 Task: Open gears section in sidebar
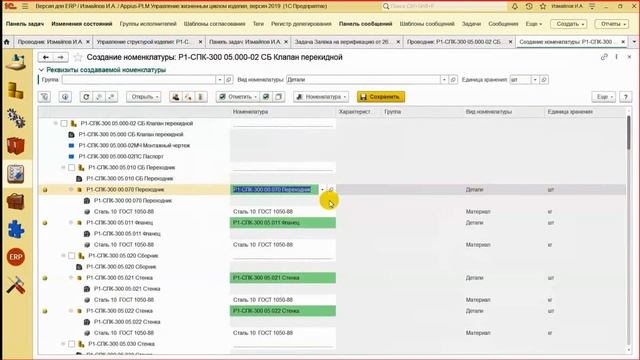(x=16, y=118)
